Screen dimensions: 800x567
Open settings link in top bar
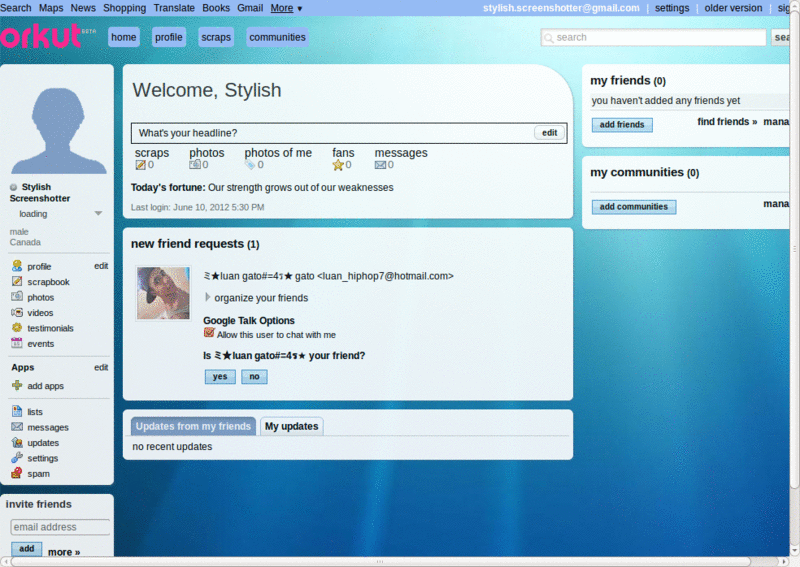(x=672, y=8)
